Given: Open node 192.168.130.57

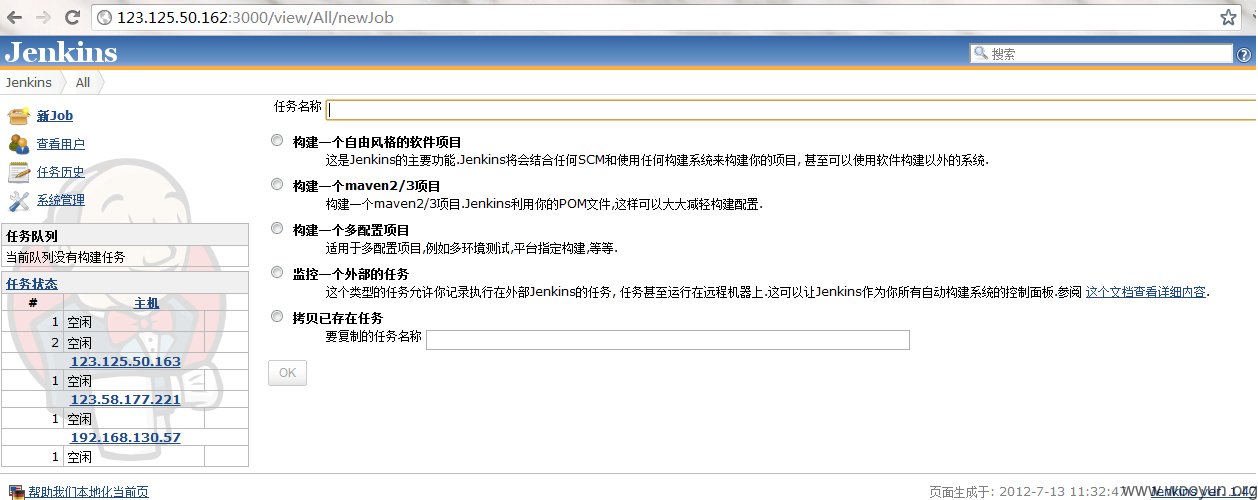Looking at the screenshot, I should click(x=125, y=437).
